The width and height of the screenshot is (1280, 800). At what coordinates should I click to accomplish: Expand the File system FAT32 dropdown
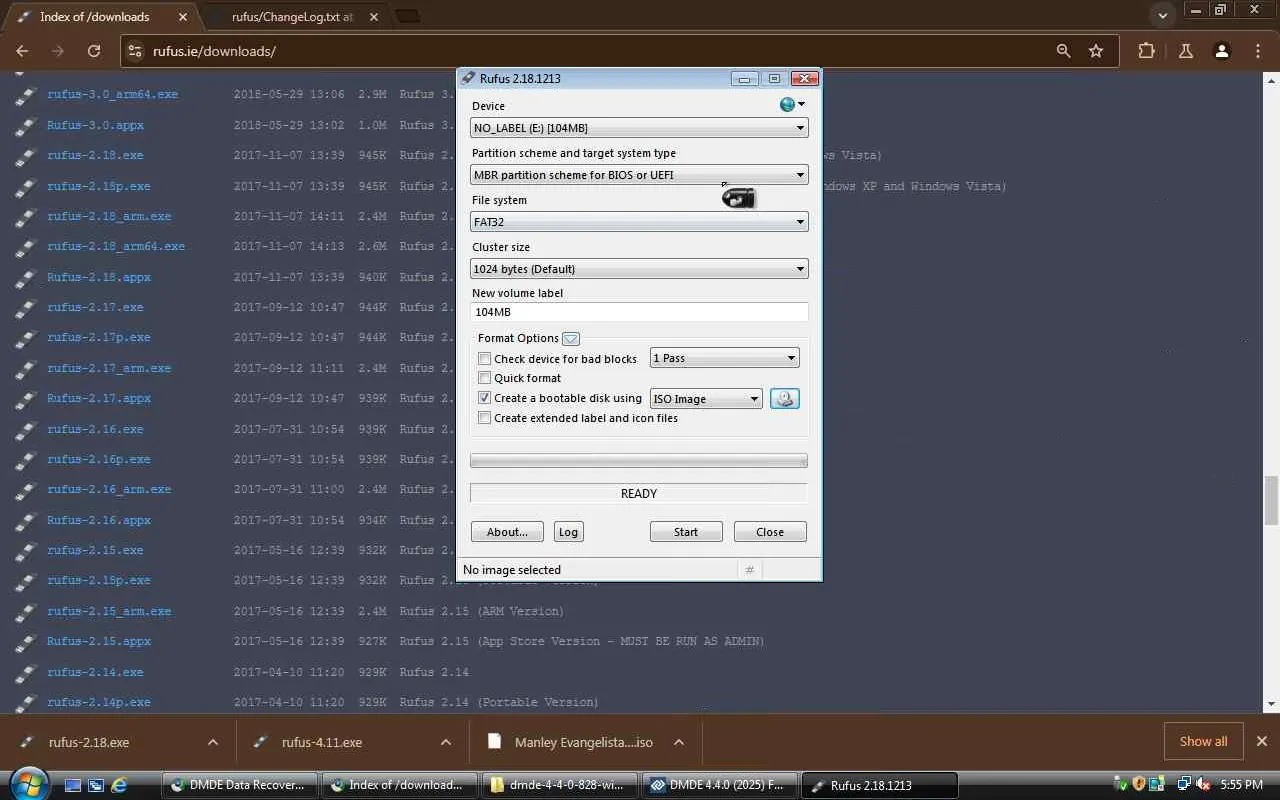tap(639, 222)
